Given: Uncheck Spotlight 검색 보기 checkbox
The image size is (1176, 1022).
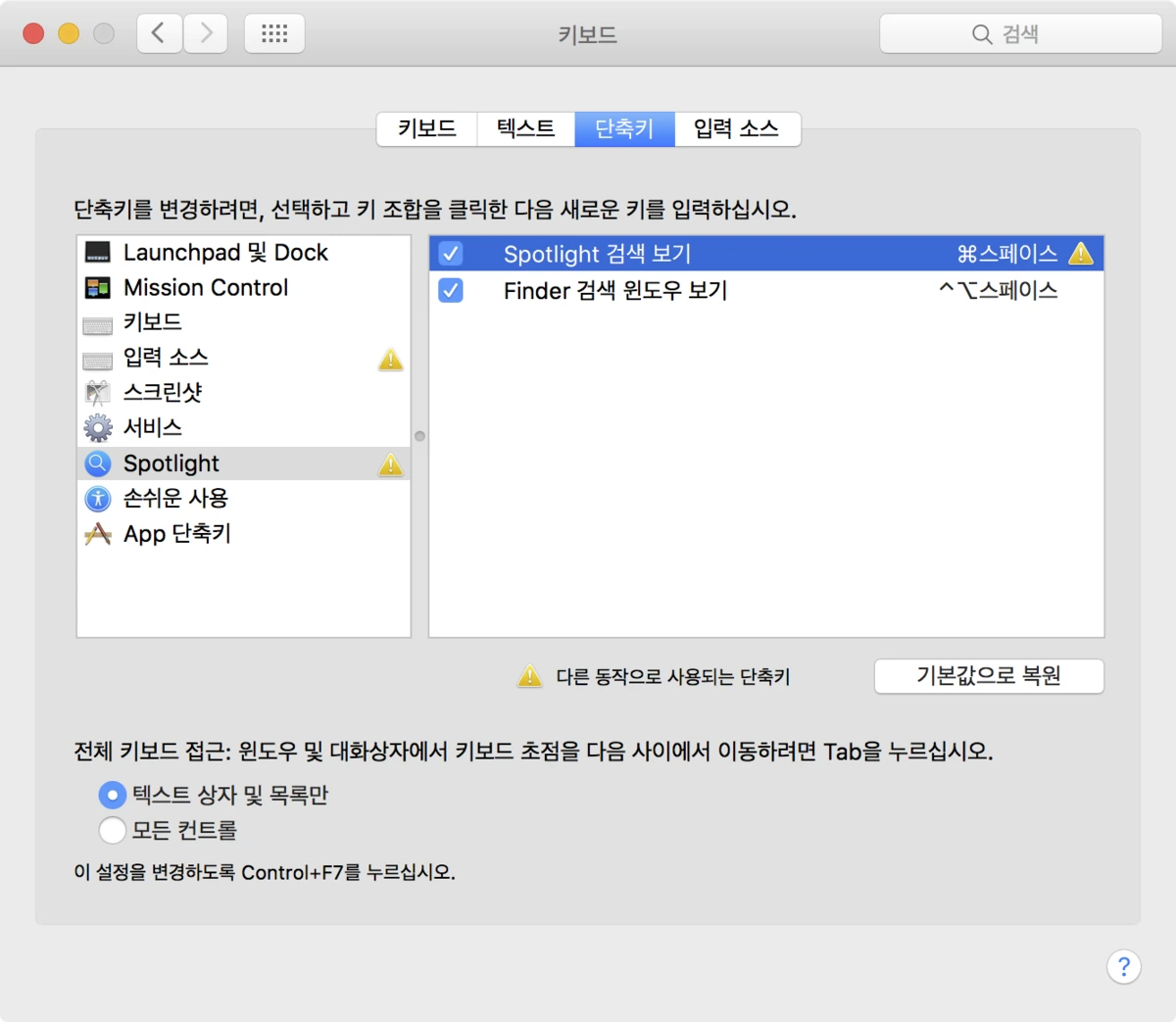Looking at the screenshot, I should point(451,254).
